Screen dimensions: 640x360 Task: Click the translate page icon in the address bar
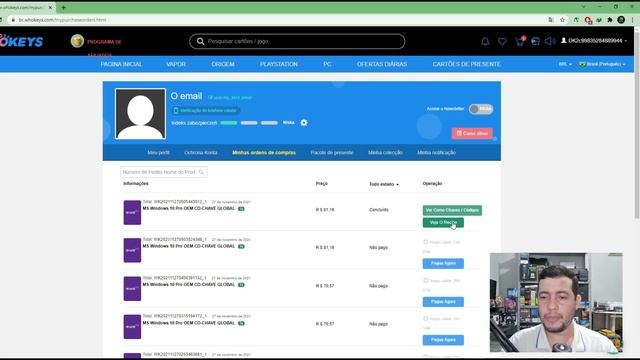click(551, 20)
